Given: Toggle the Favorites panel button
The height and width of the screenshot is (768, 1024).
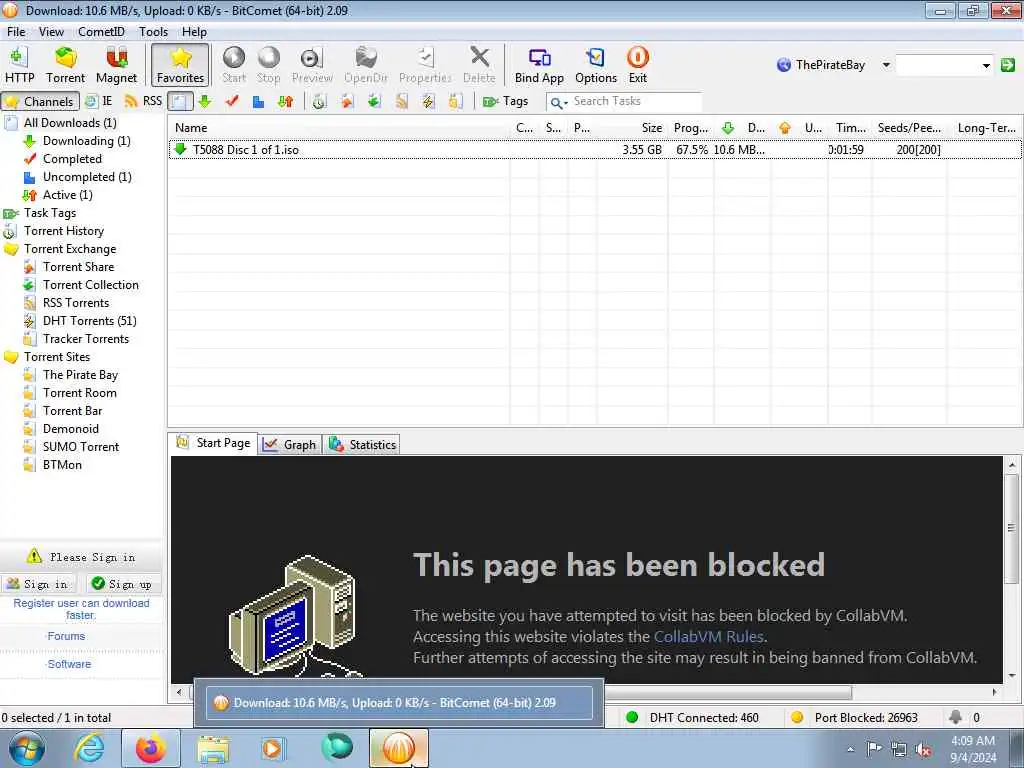Looking at the screenshot, I should tap(180, 65).
